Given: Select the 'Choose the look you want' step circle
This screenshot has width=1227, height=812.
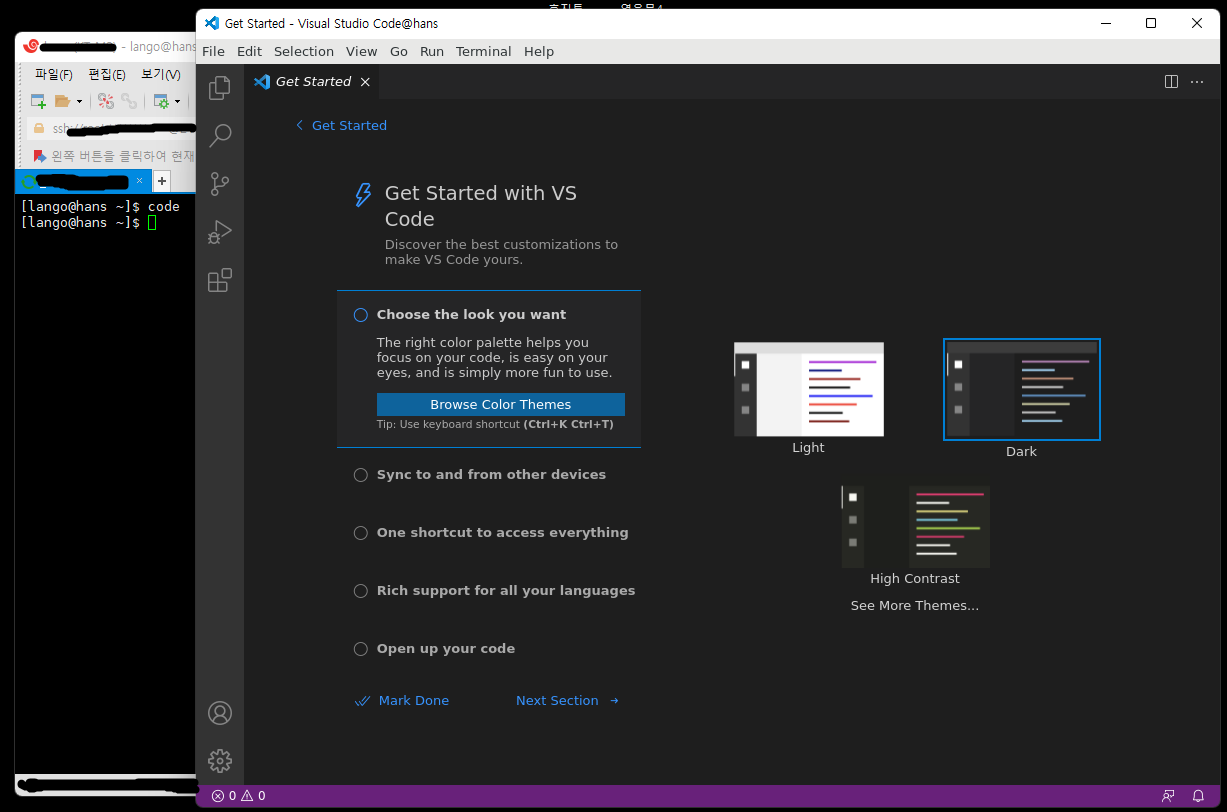Looking at the screenshot, I should (361, 315).
